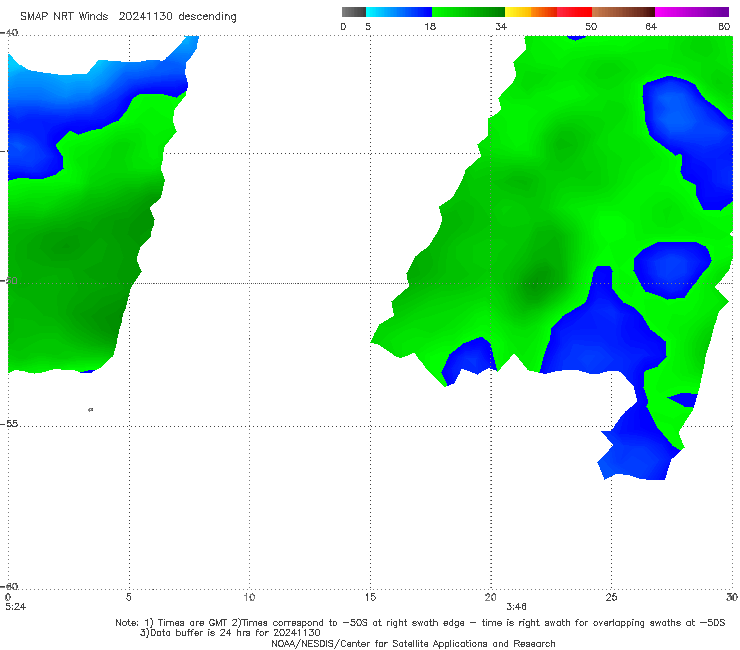Click the gray segment of the color bar

click(354, 12)
